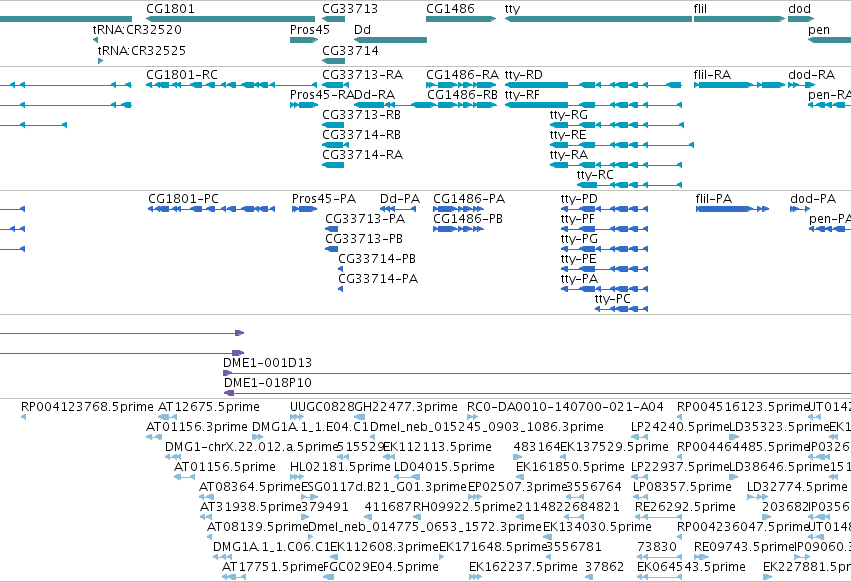851x582 pixels.
Task: Select protein fliI-PA feature
Action: [732, 209]
